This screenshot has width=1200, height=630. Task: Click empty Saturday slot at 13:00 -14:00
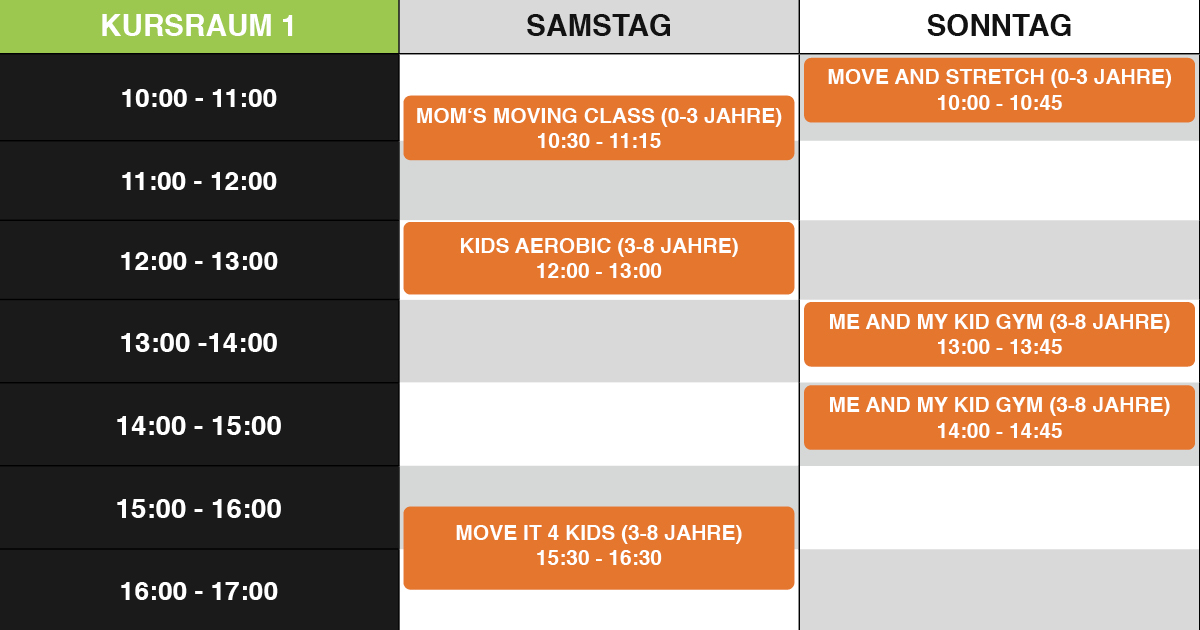point(599,341)
